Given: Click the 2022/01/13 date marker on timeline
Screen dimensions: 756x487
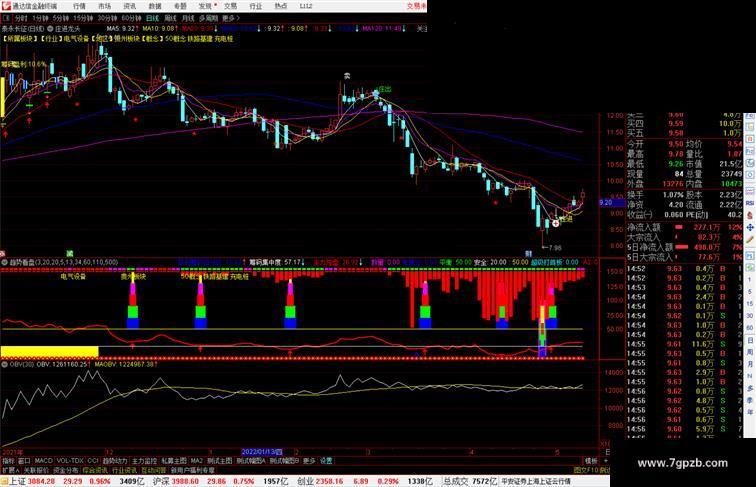Looking at the screenshot, I should pos(262,452).
